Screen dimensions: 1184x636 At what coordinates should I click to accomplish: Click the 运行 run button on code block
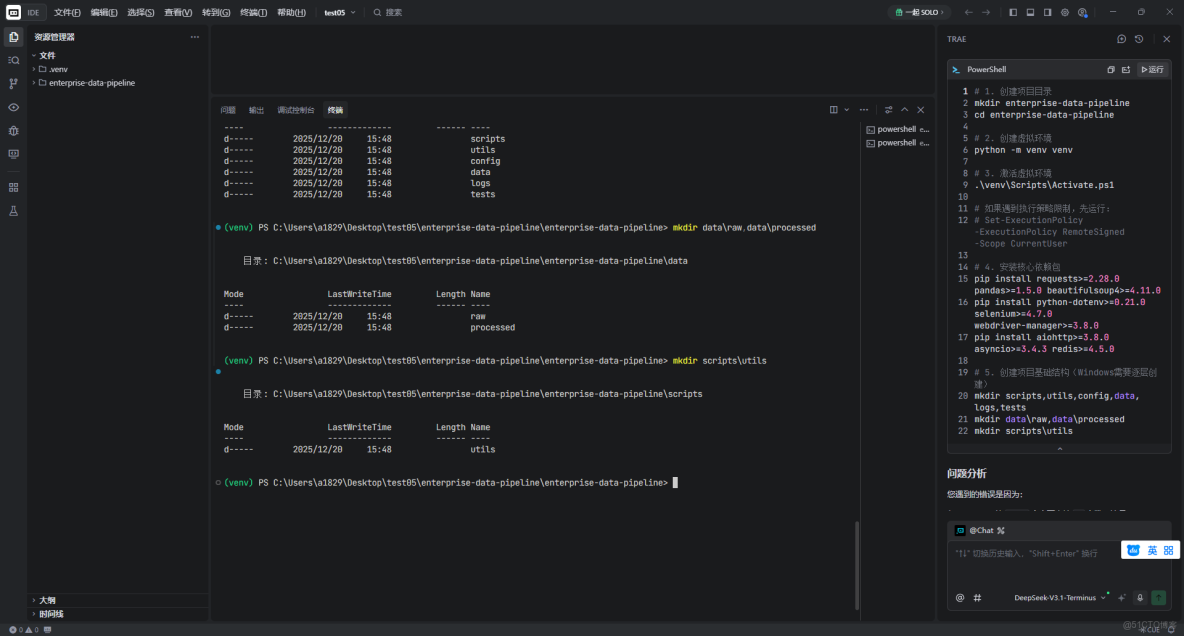point(1152,70)
